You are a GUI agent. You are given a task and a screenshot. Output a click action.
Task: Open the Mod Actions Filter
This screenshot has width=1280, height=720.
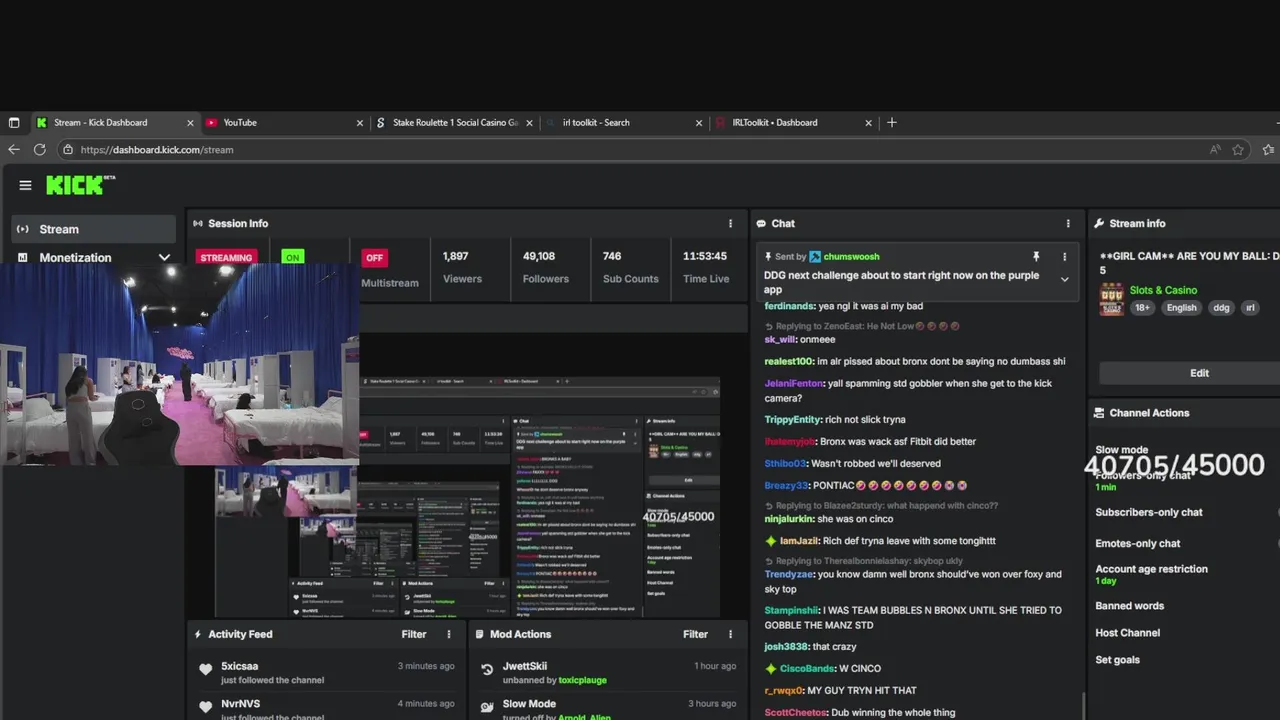coord(695,634)
